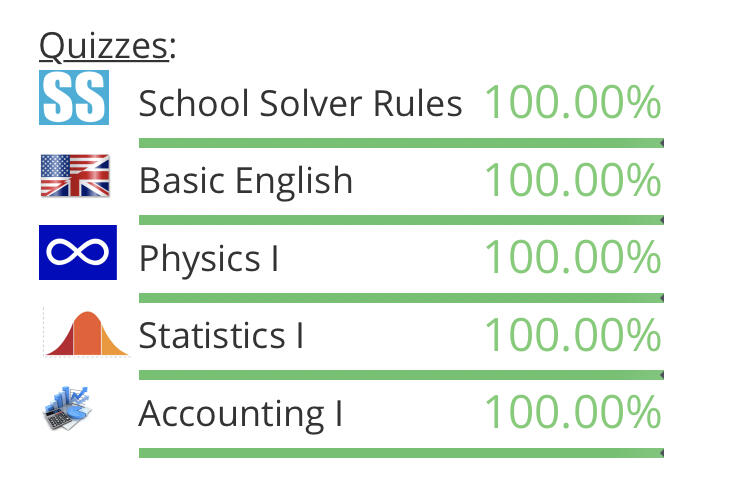Click the Accounting I green progress bar
The image size is (744, 498).
(x=400, y=453)
